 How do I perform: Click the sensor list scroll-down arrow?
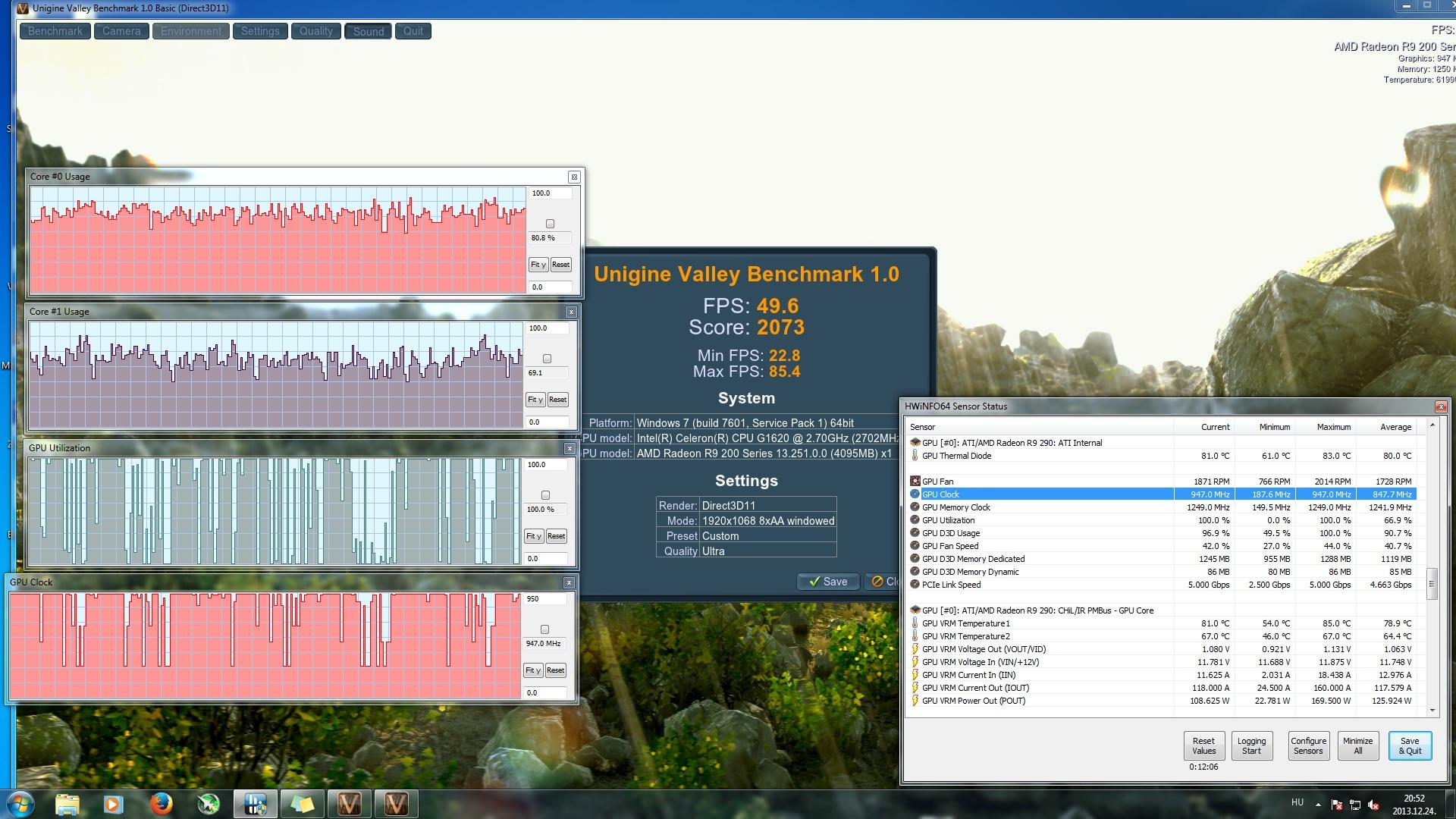[1432, 711]
